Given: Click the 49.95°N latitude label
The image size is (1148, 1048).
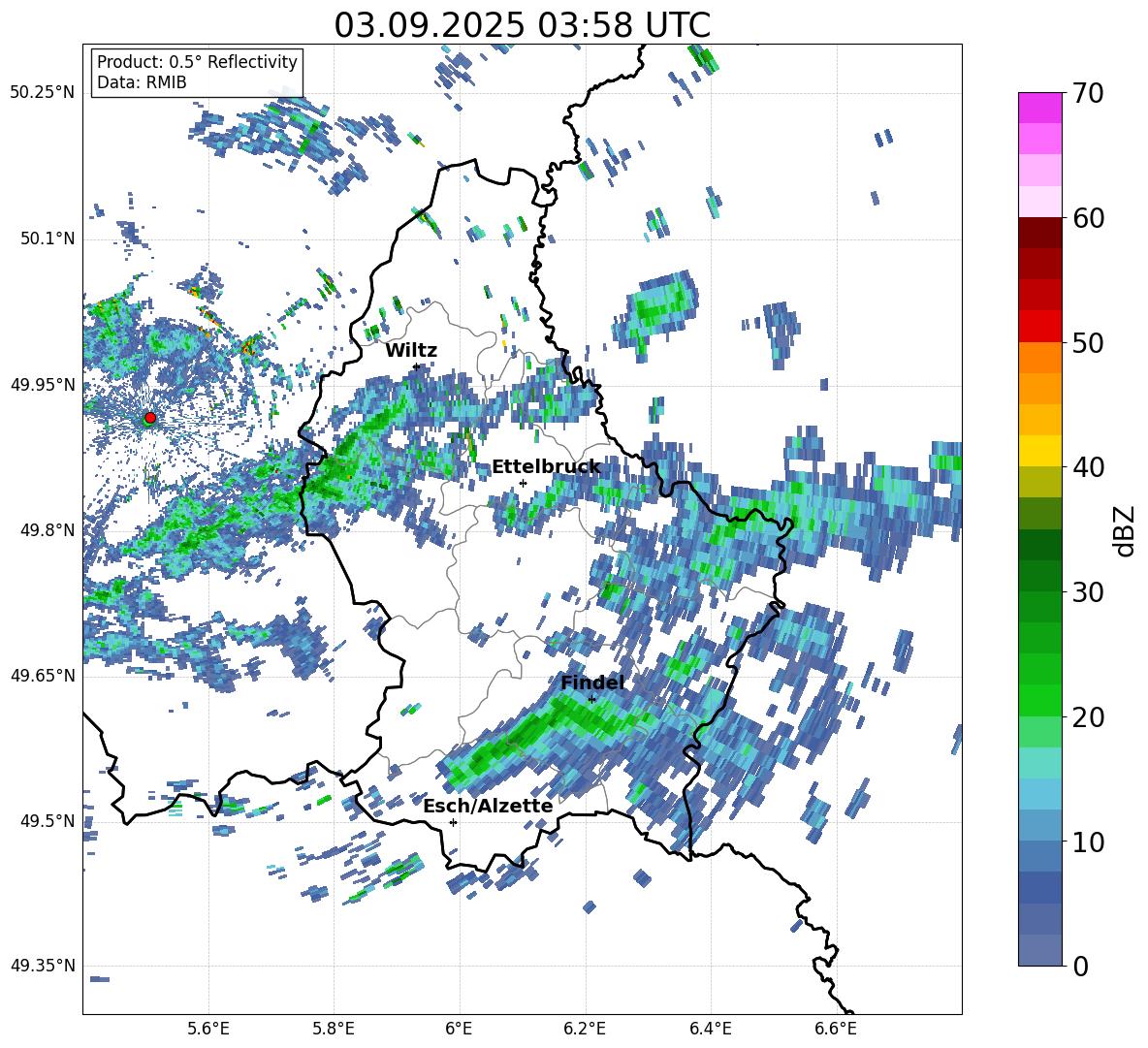Looking at the screenshot, I should [43, 385].
